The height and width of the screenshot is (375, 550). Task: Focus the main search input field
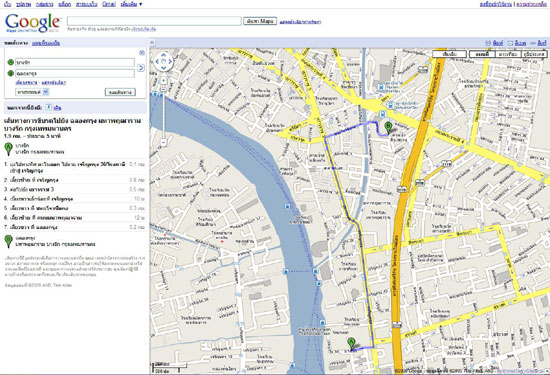click(x=154, y=21)
